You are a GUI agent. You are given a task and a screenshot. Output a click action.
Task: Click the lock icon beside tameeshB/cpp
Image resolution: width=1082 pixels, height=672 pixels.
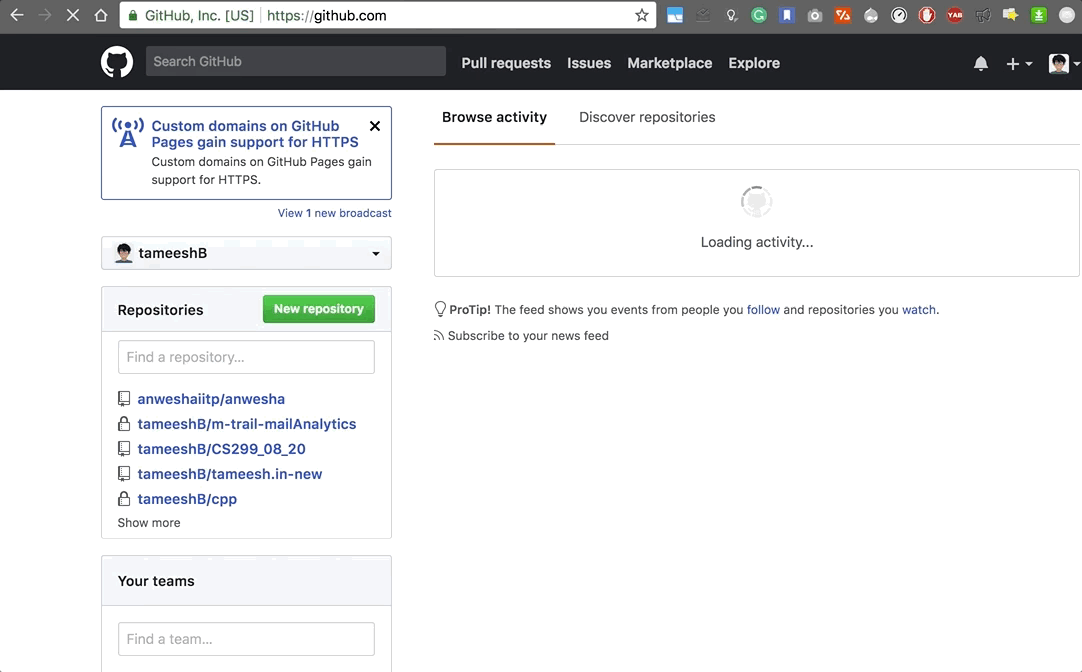click(124, 499)
